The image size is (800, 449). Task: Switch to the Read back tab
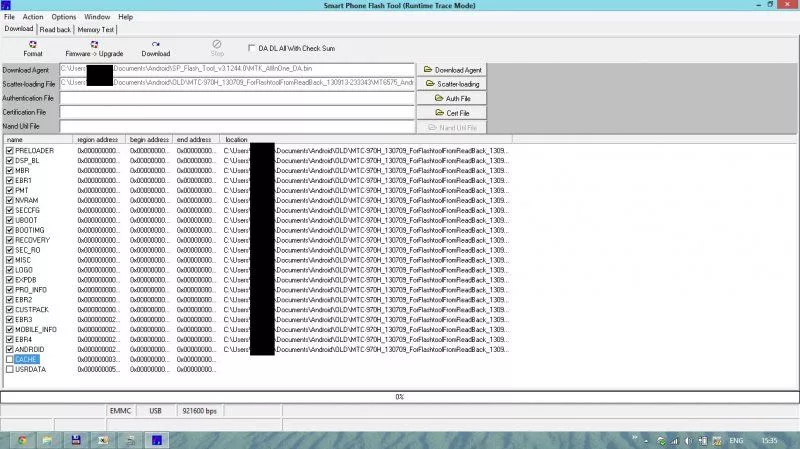55,30
